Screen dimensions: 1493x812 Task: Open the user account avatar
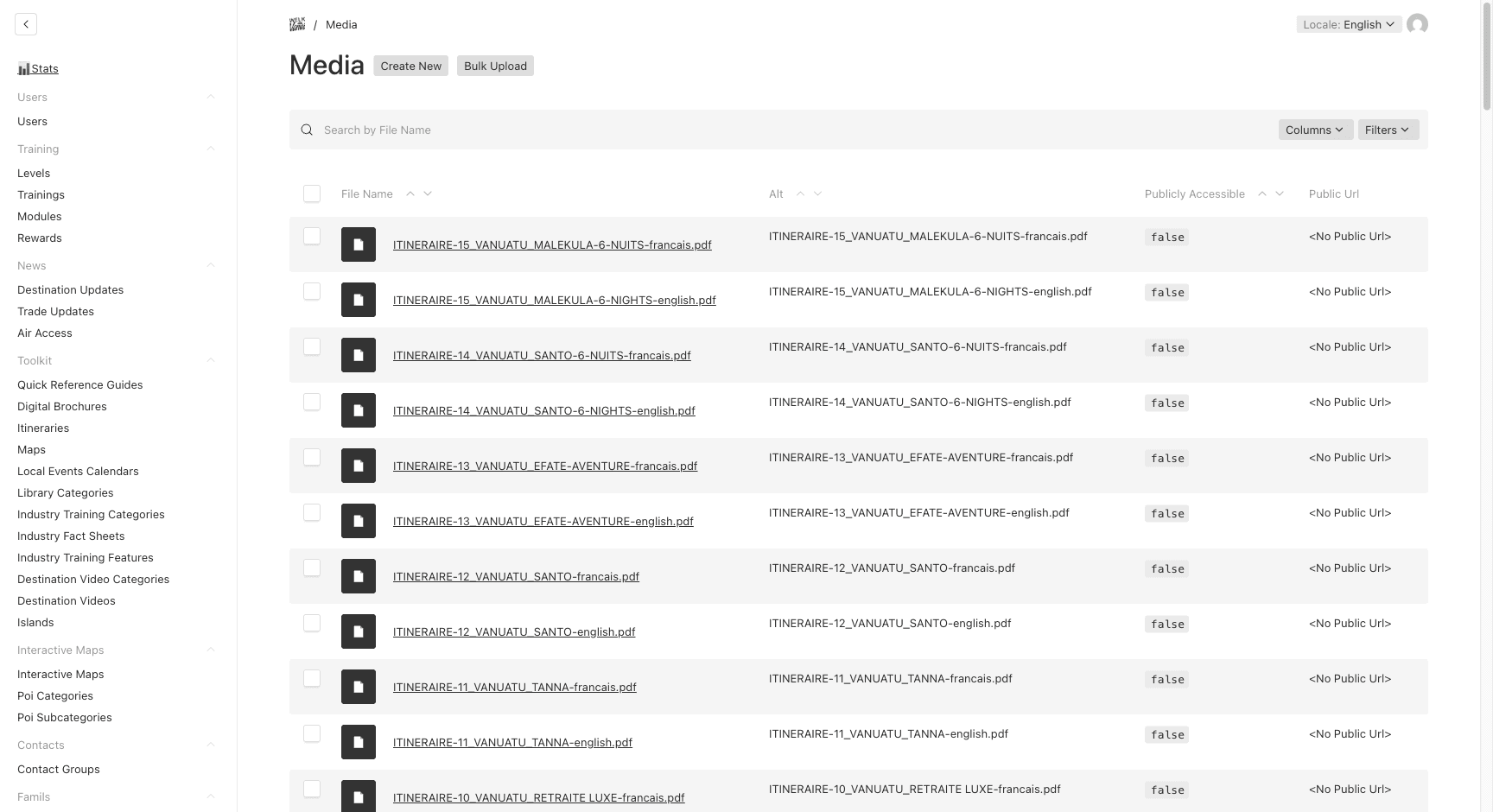point(1417,24)
